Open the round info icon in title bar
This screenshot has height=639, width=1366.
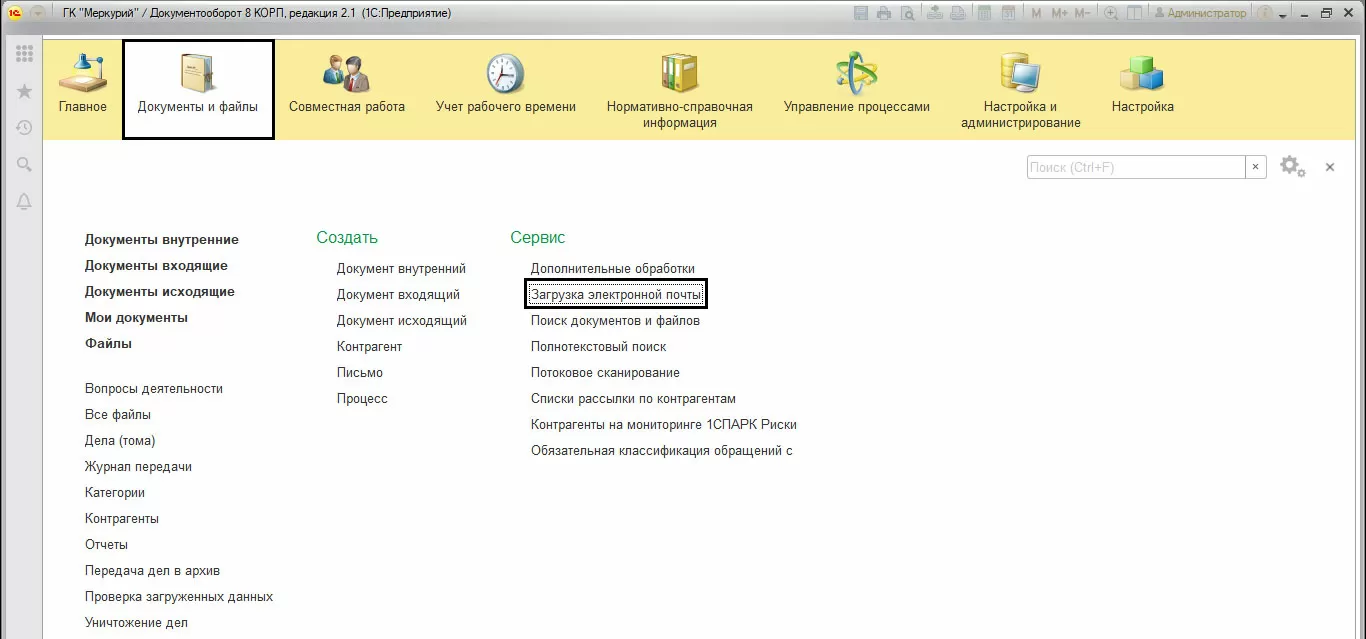pos(1264,13)
